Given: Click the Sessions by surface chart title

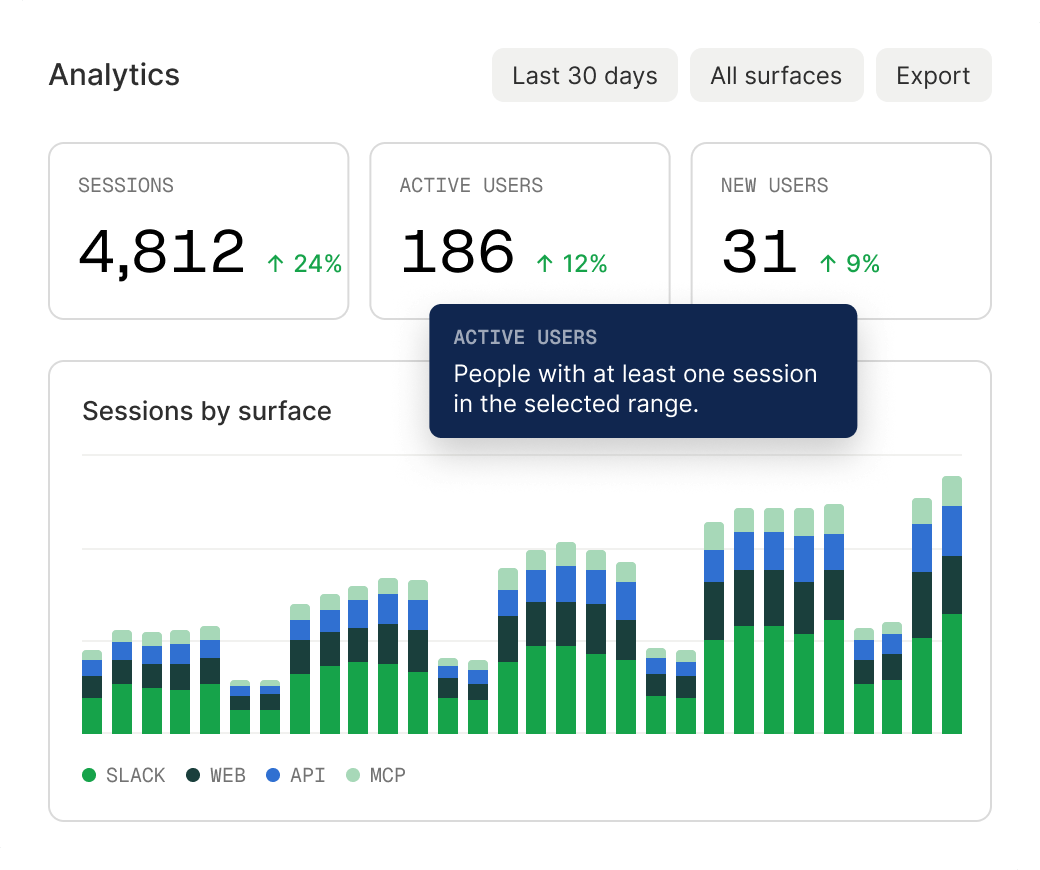Looking at the screenshot, I should coord(207,411).
